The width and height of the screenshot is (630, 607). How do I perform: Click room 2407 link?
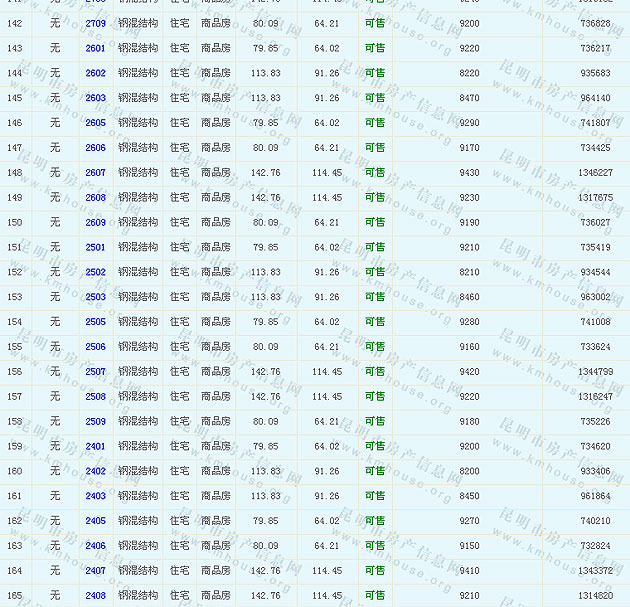[x=95, y=571]
